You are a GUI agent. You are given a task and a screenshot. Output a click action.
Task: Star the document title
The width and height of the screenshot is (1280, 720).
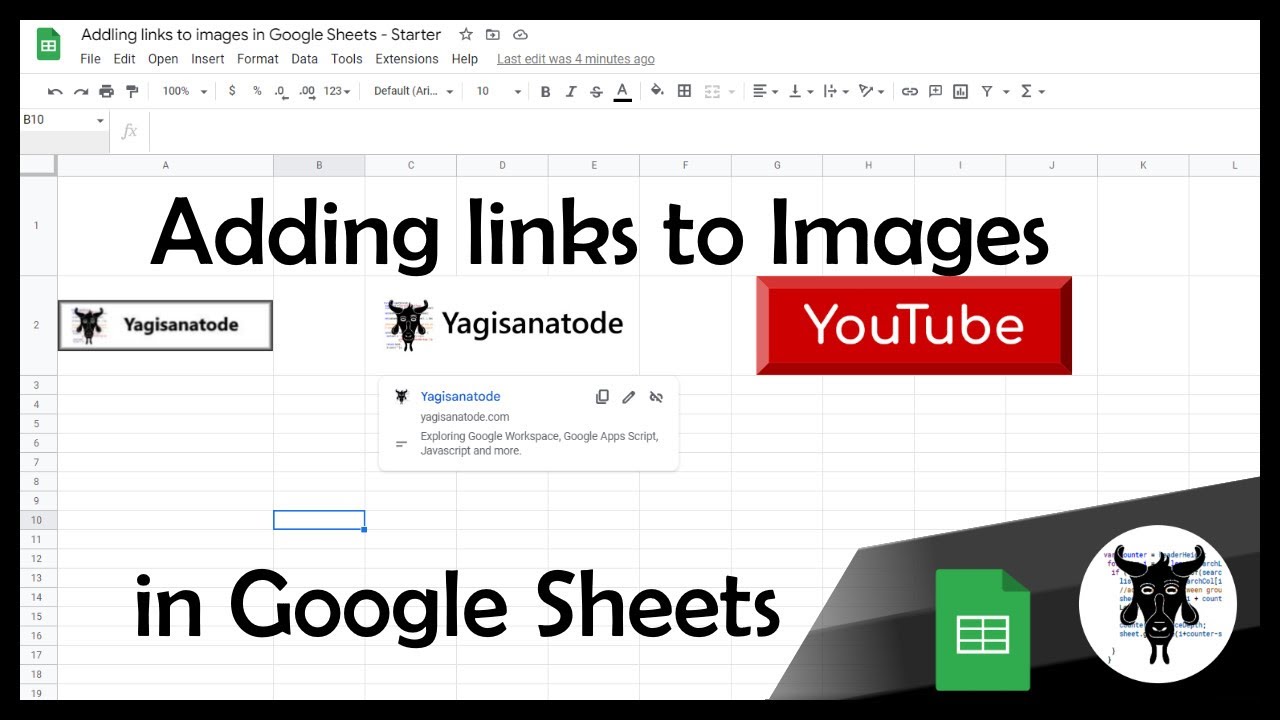click(x=466, y=35)
